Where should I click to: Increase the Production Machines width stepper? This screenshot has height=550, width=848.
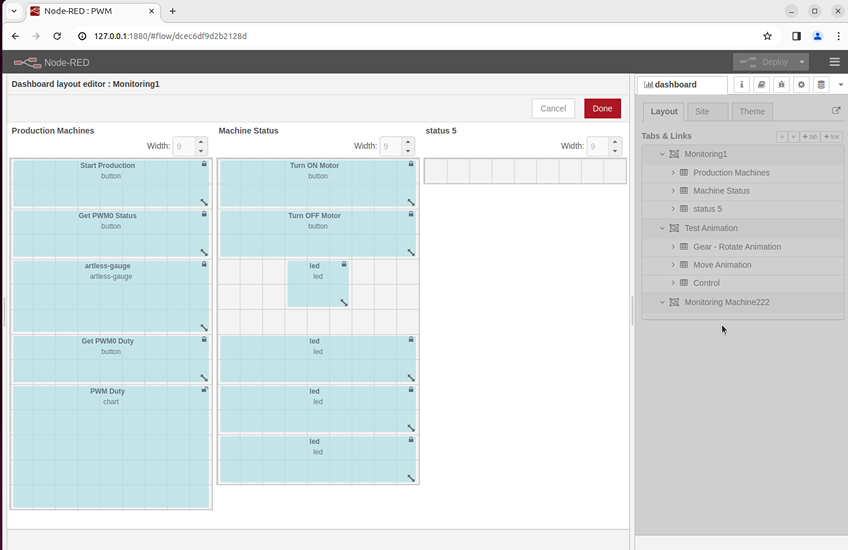point(201,141)
